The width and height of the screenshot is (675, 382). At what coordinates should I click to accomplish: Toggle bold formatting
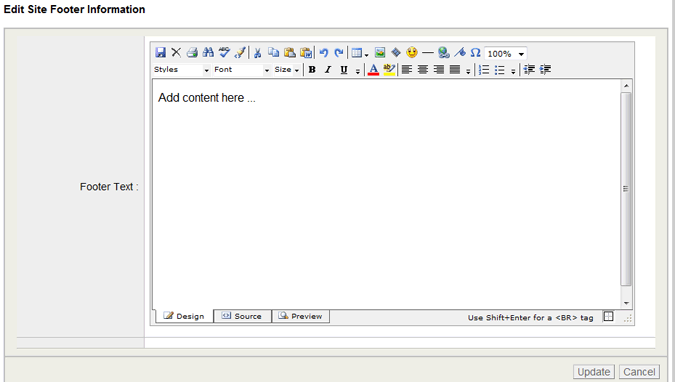tap(312, 70)
